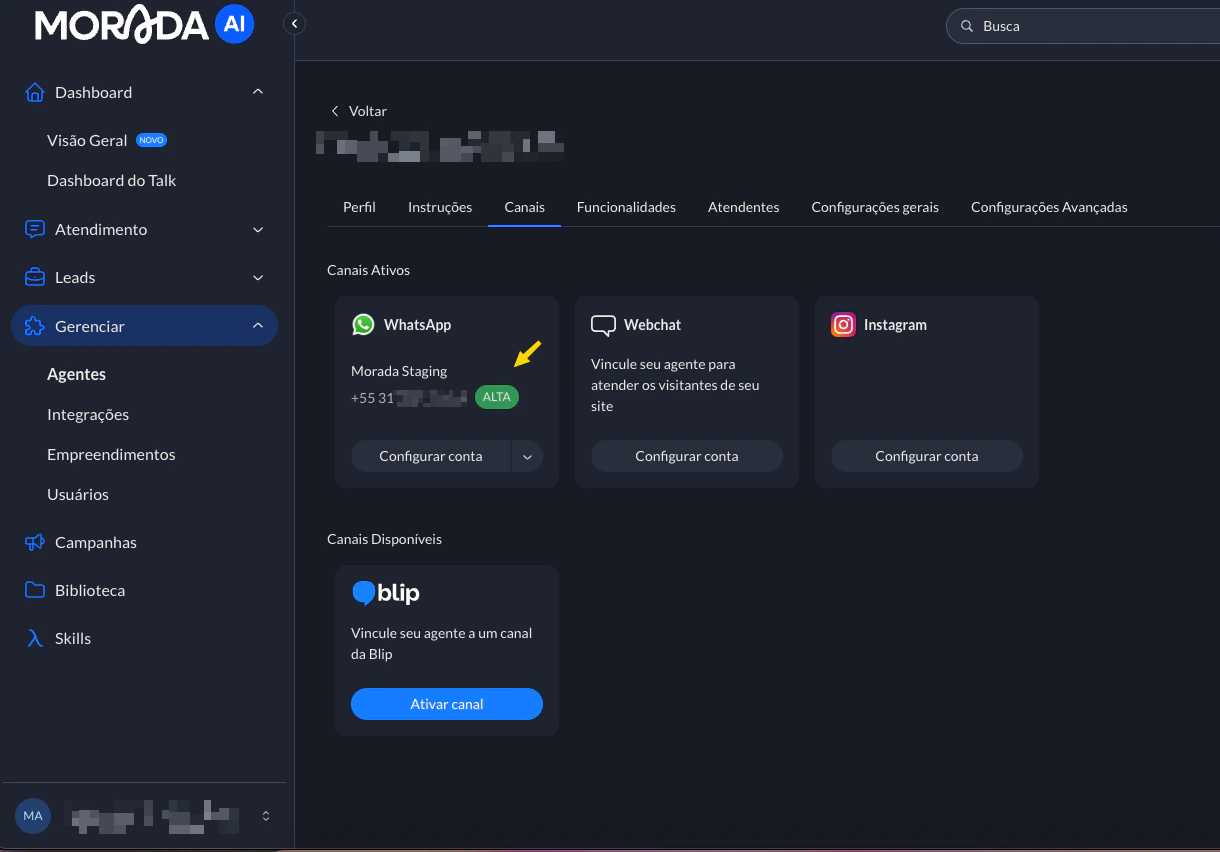Open the Perfil tab
The width and height of the screenshot is (1220, 852).
[x=359, y=207]
